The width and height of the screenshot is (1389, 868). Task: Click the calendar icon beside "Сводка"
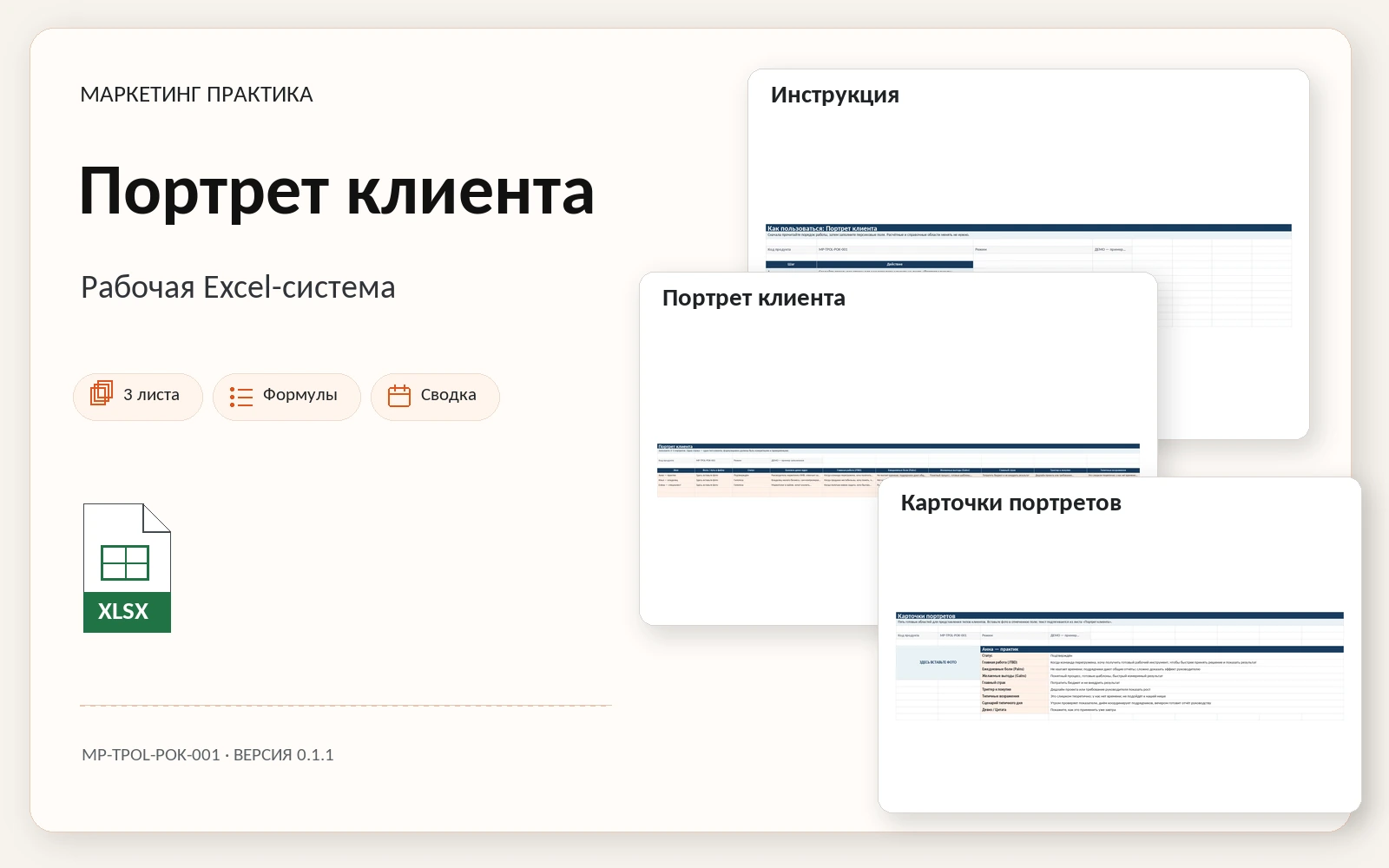pos(399,396)
